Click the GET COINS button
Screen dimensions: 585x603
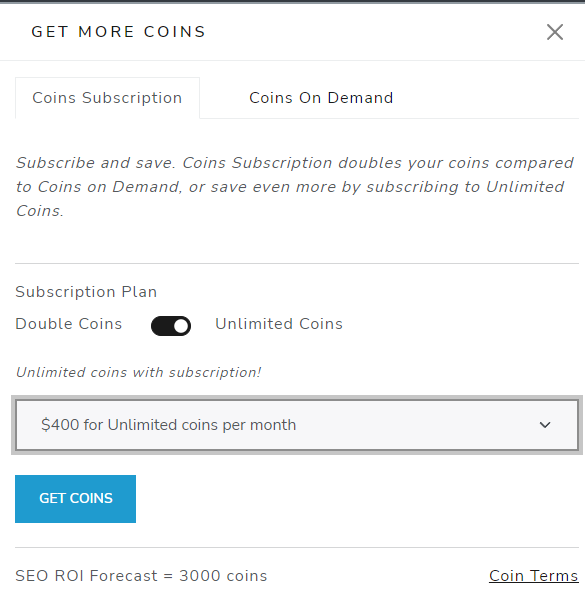pyautogui.click(x=75, y=499)
